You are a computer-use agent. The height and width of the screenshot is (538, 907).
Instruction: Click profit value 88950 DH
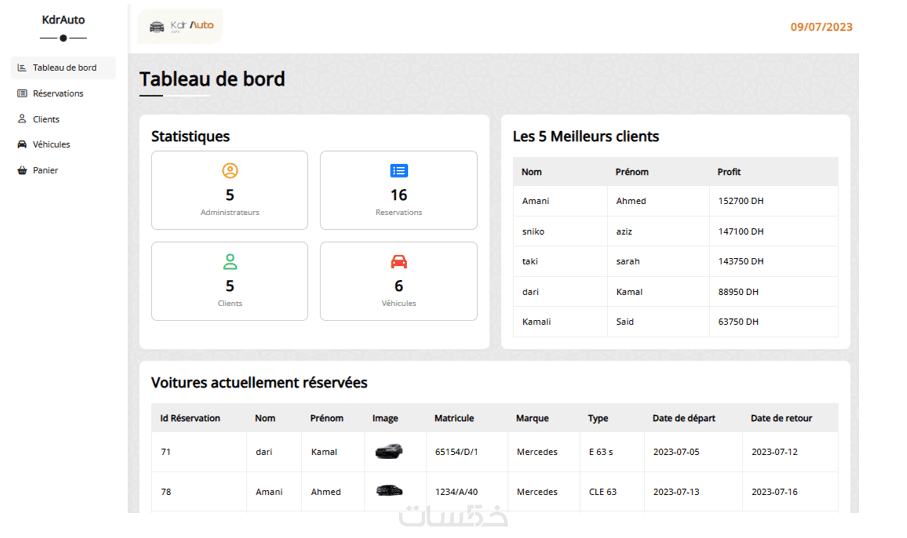(x=738, y=292)
